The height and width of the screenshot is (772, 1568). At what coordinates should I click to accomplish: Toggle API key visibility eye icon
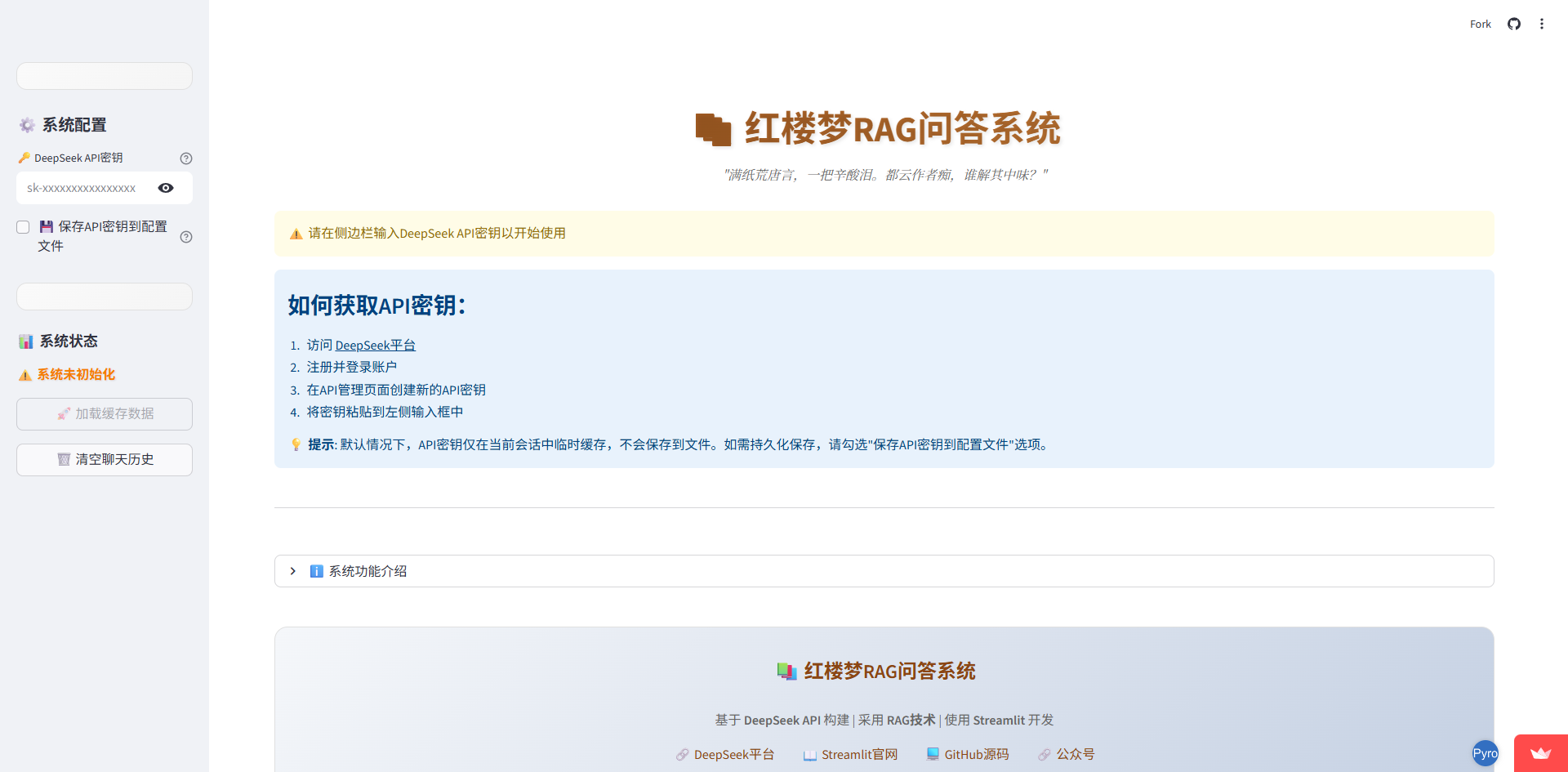(x=166, y=188)
